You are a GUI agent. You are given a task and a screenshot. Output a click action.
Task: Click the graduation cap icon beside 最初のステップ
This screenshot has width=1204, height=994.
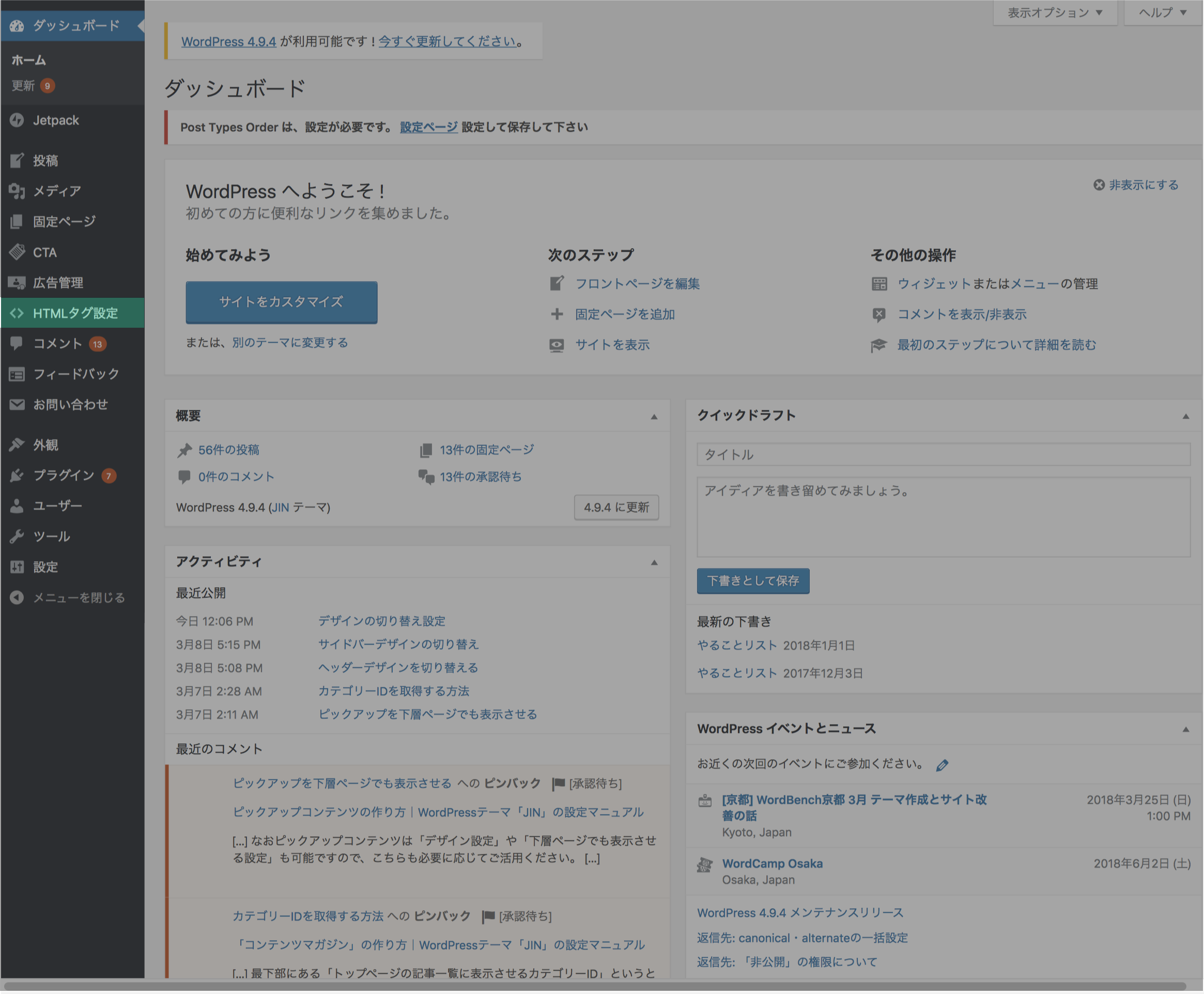[x=879, y=345]
